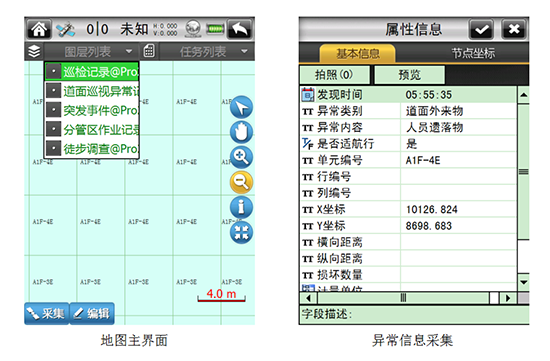Choose the yellow zoom out magnifier
This screenshot has width=550, height=361.
click(241, 182)
